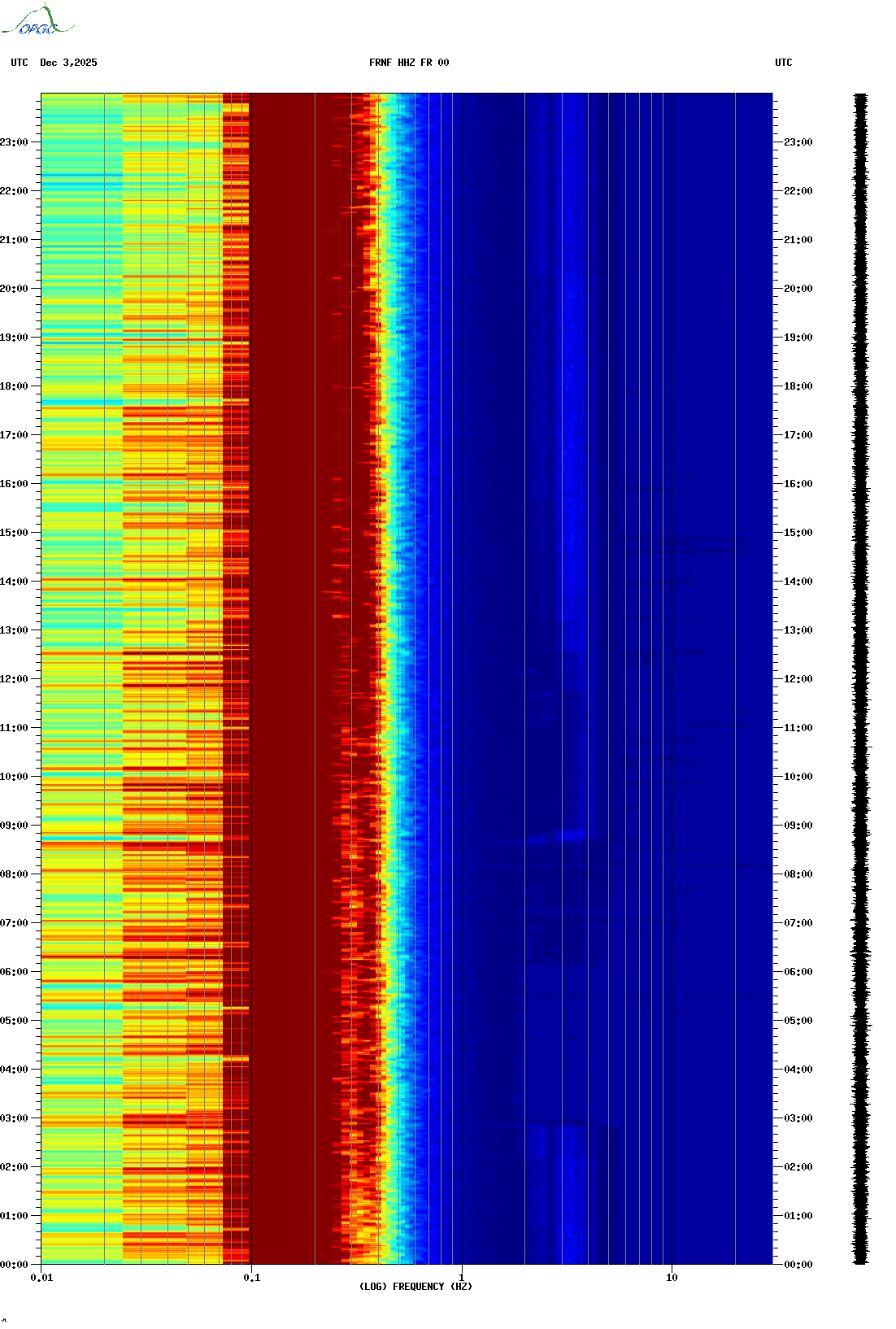This screenshot has height=1329, width=896.
Task: Click the 16:00 label on right time axis
Action: [x=798, y=484]
